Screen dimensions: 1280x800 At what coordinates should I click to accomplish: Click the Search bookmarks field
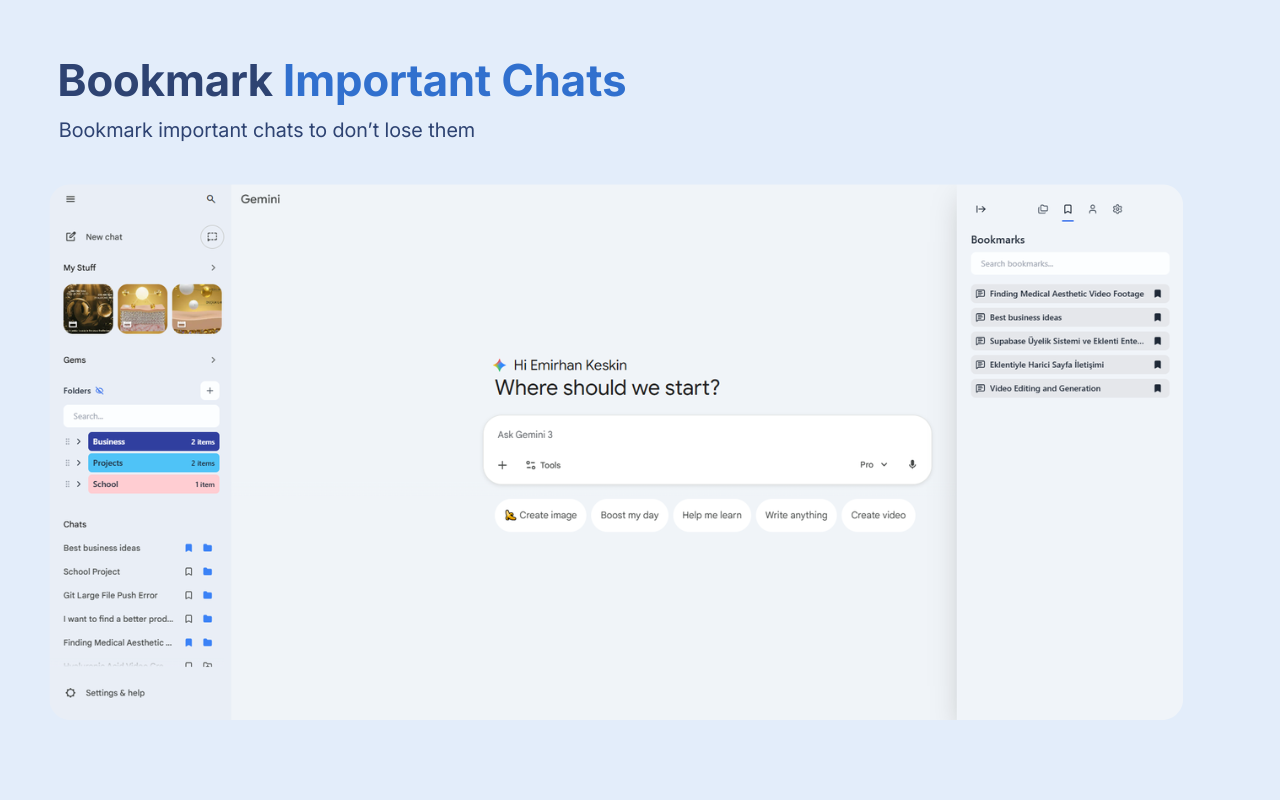[1070, 264]
